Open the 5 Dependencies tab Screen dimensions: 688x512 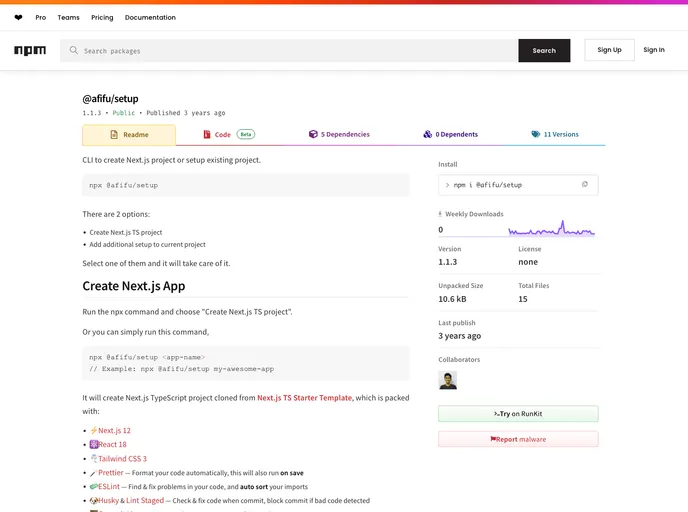[339, 134]
